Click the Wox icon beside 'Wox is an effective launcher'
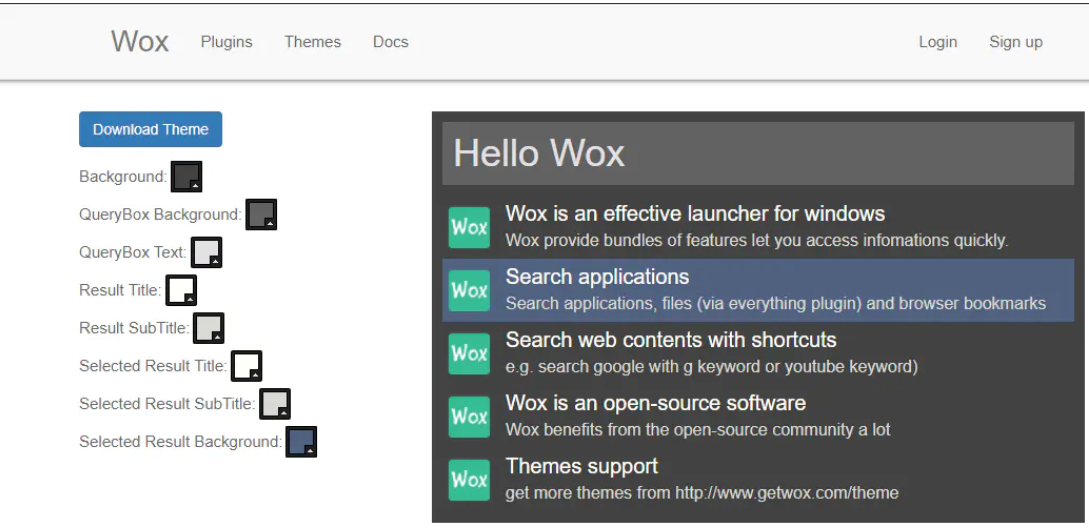 point(469,227)
